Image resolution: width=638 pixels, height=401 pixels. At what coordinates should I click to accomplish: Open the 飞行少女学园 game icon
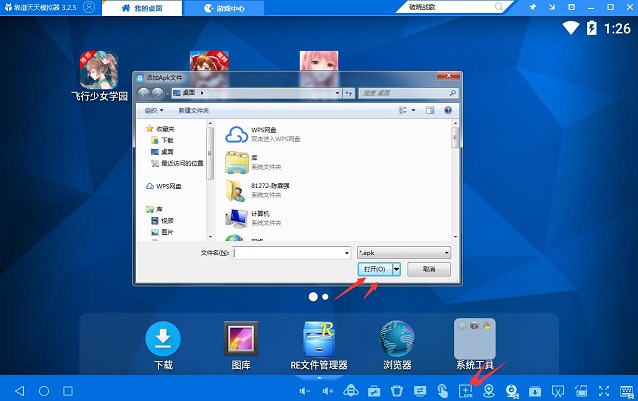[x=99, y=76]
